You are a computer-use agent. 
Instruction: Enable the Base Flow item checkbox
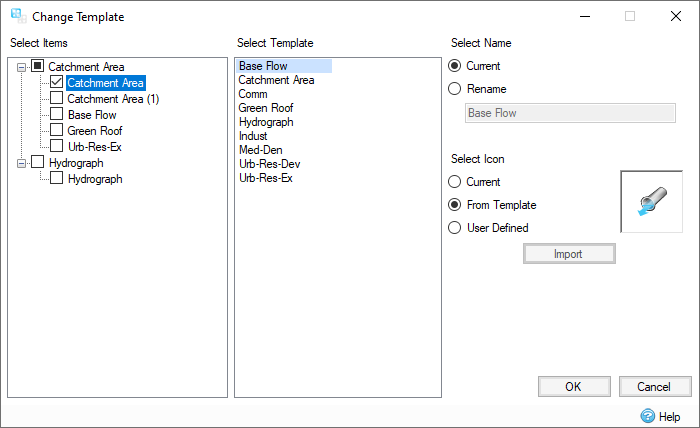click(56, 115)
